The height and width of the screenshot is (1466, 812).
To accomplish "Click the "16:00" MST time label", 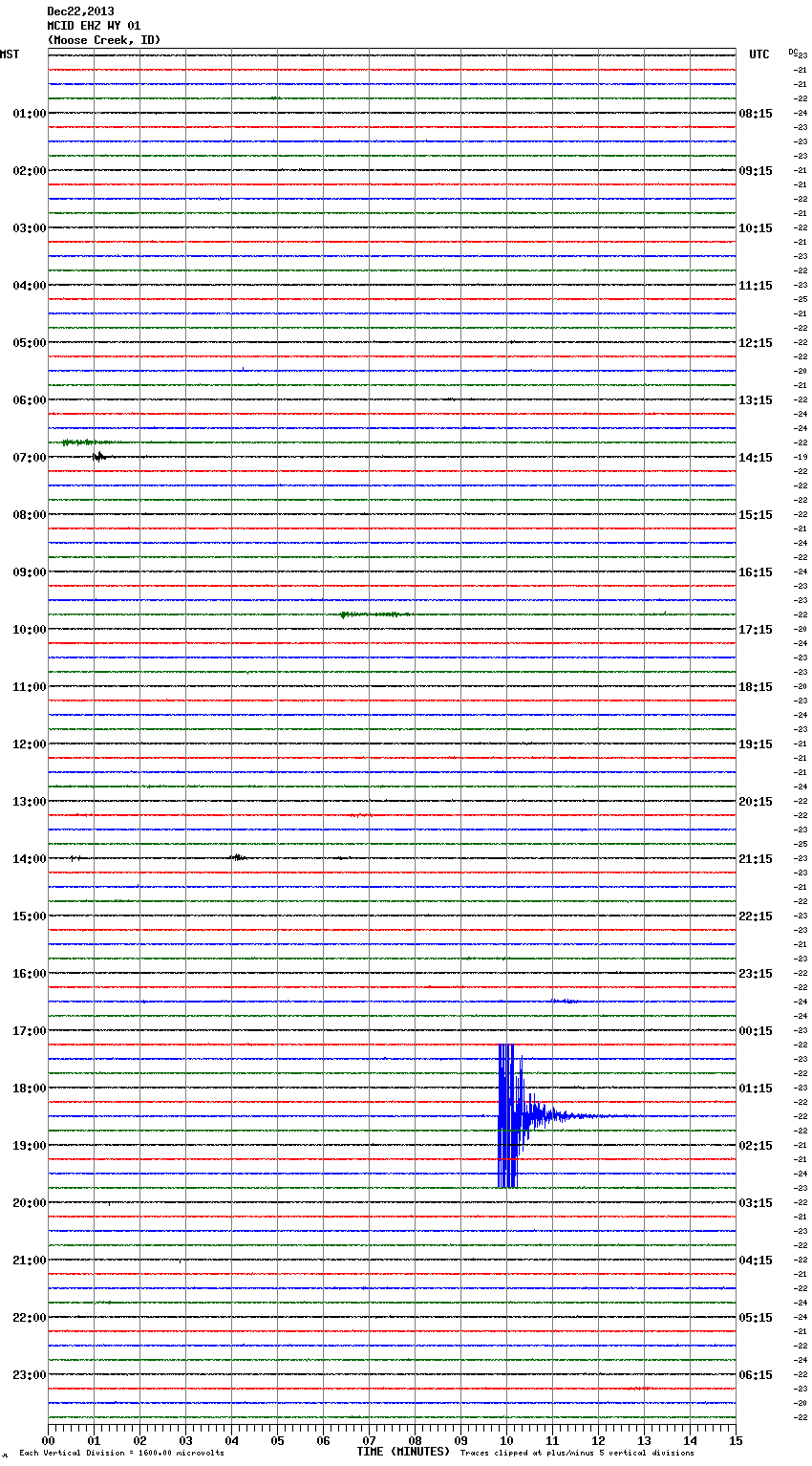I will pyautogui.click(x=29, y=974).
